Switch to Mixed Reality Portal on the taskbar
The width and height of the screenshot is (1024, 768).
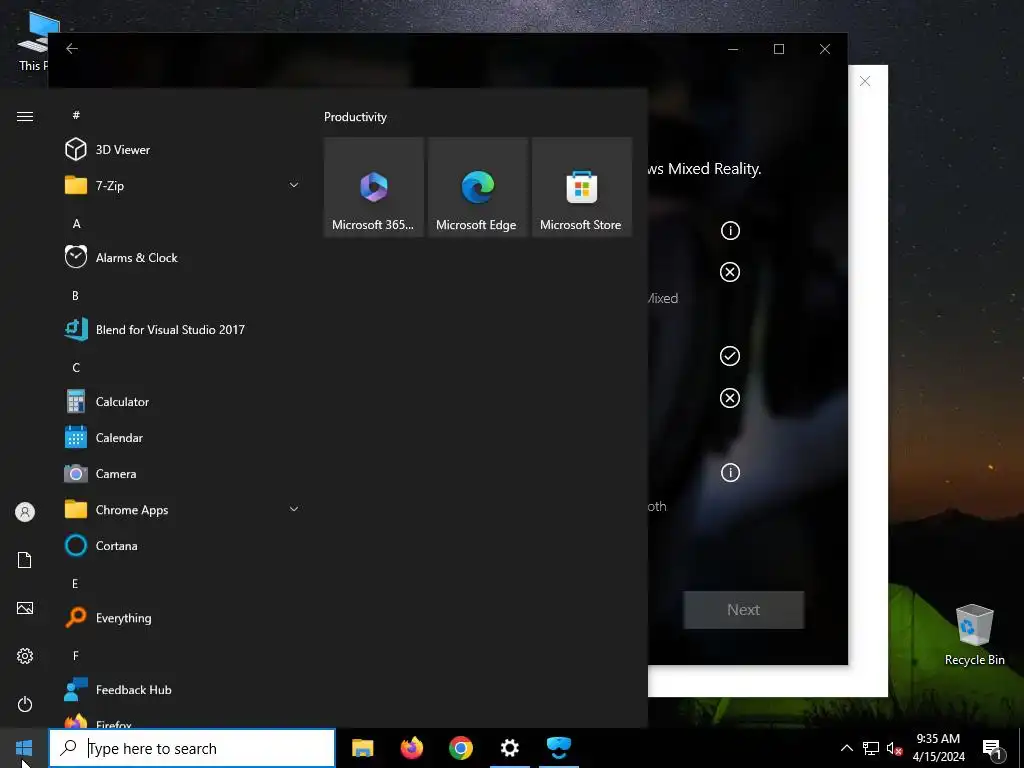point(559,748)
